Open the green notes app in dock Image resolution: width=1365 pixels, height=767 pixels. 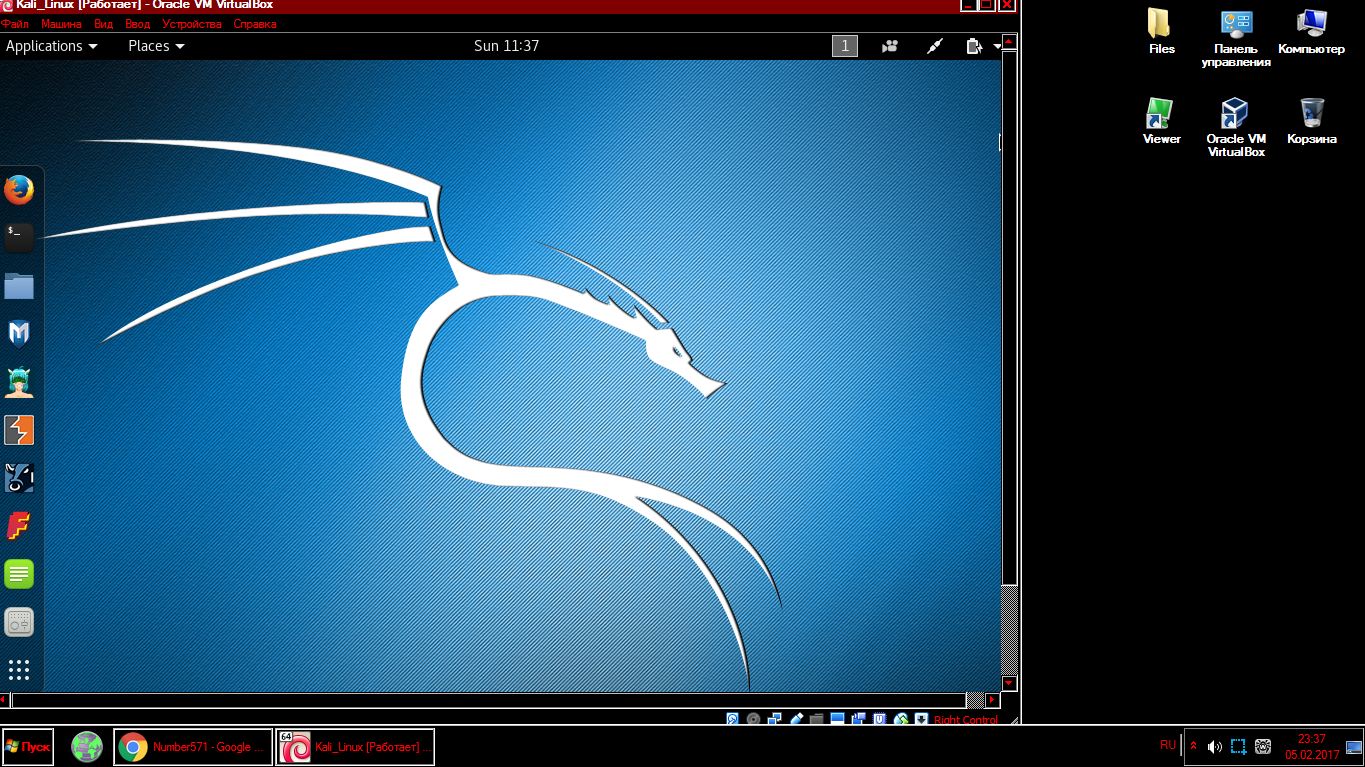(19, 574)
